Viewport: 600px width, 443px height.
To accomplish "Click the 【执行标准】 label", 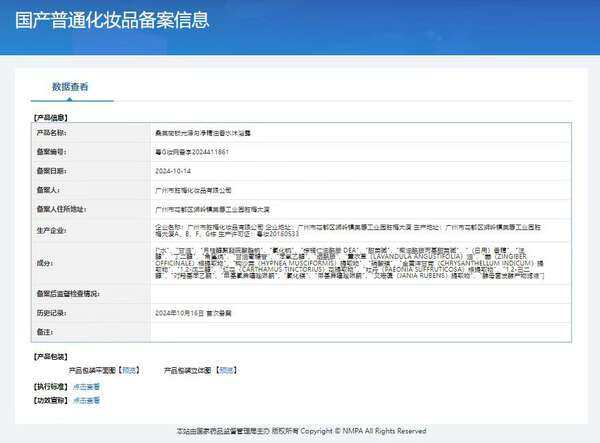I will click(x=51, y=387).
